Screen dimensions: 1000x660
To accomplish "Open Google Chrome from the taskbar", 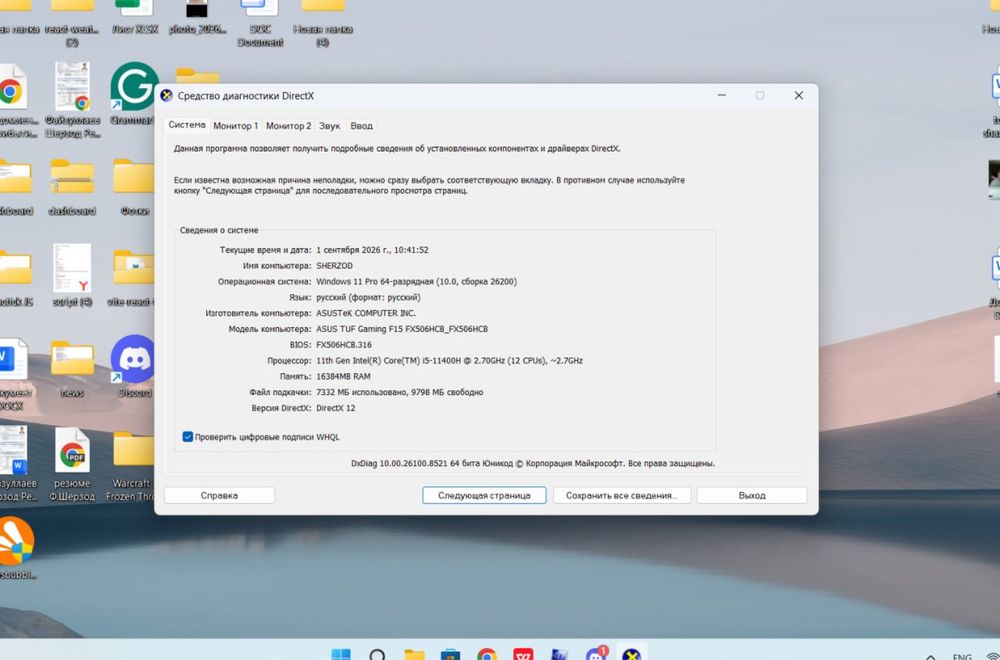I will point(487,654).
